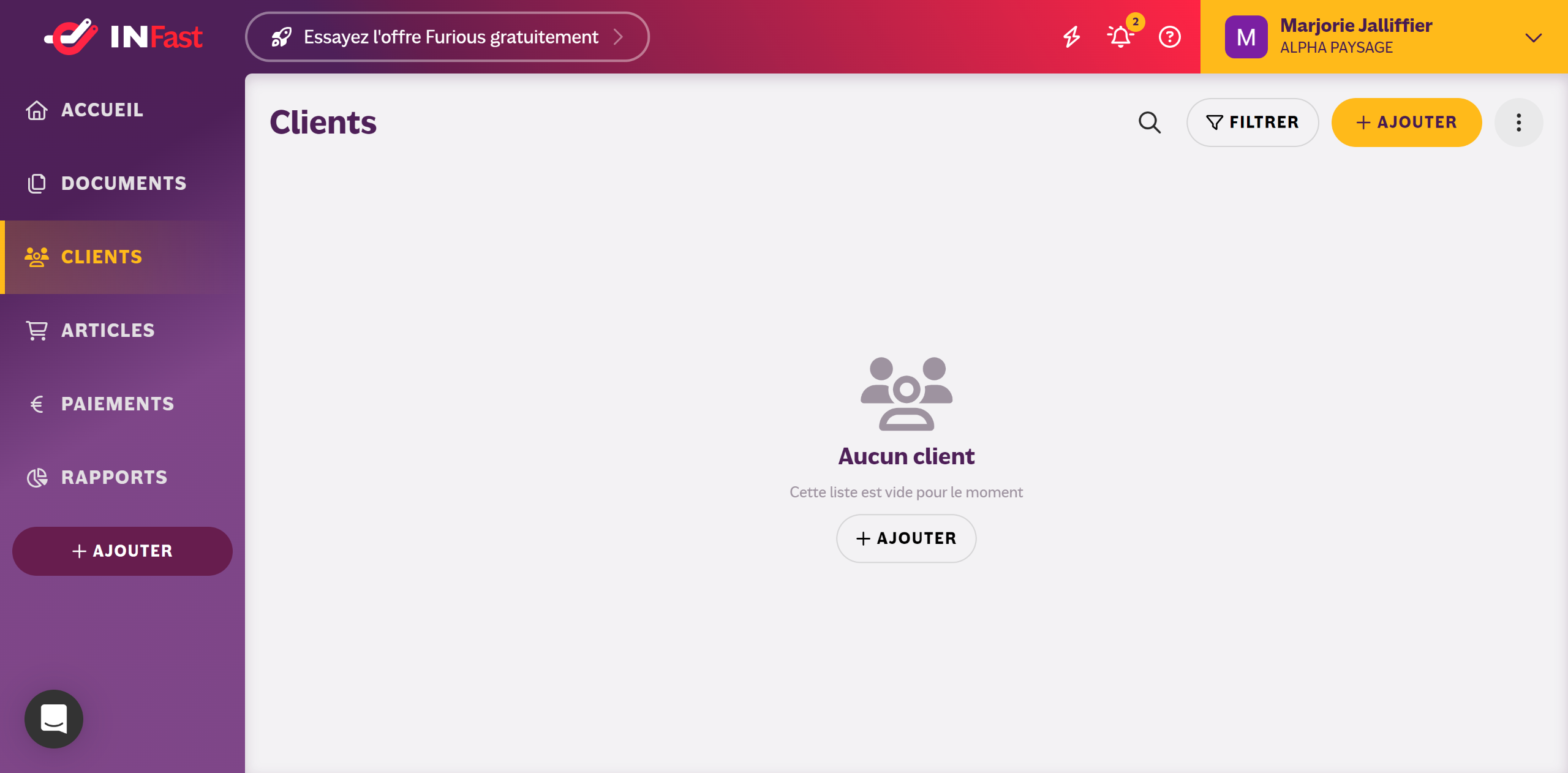Open the chat support widget
1568x773 pixels.
(54, 718)
